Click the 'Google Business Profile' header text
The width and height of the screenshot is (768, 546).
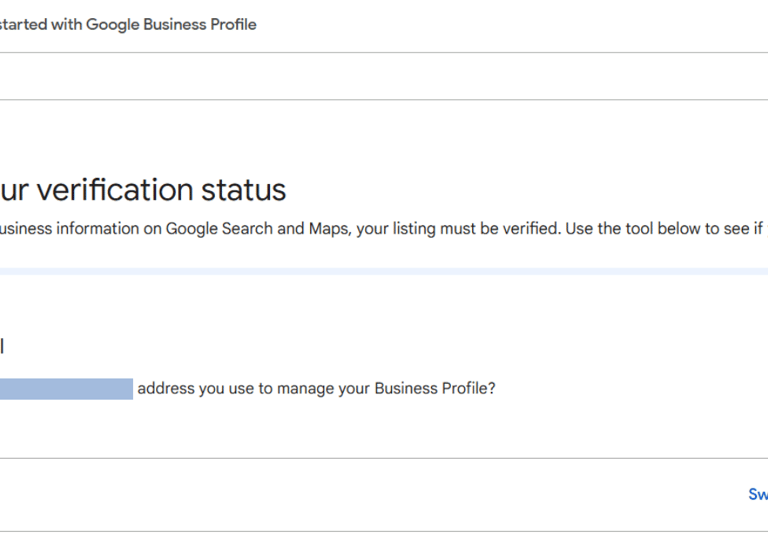(171, 24)
